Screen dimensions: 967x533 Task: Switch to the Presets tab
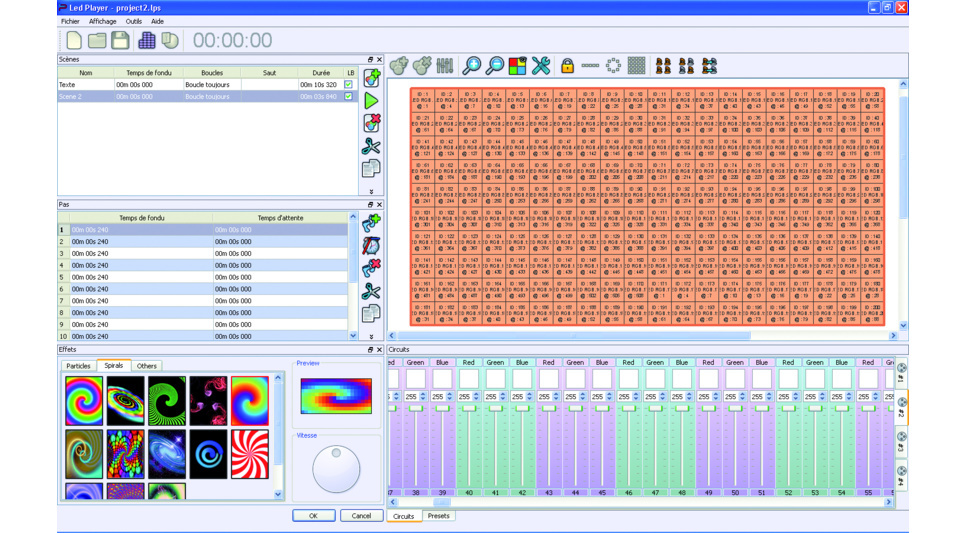[x=438, y=516]
